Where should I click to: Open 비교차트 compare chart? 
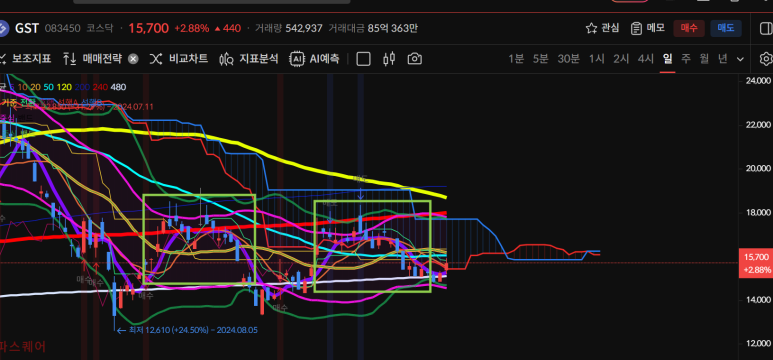point(178,59)
